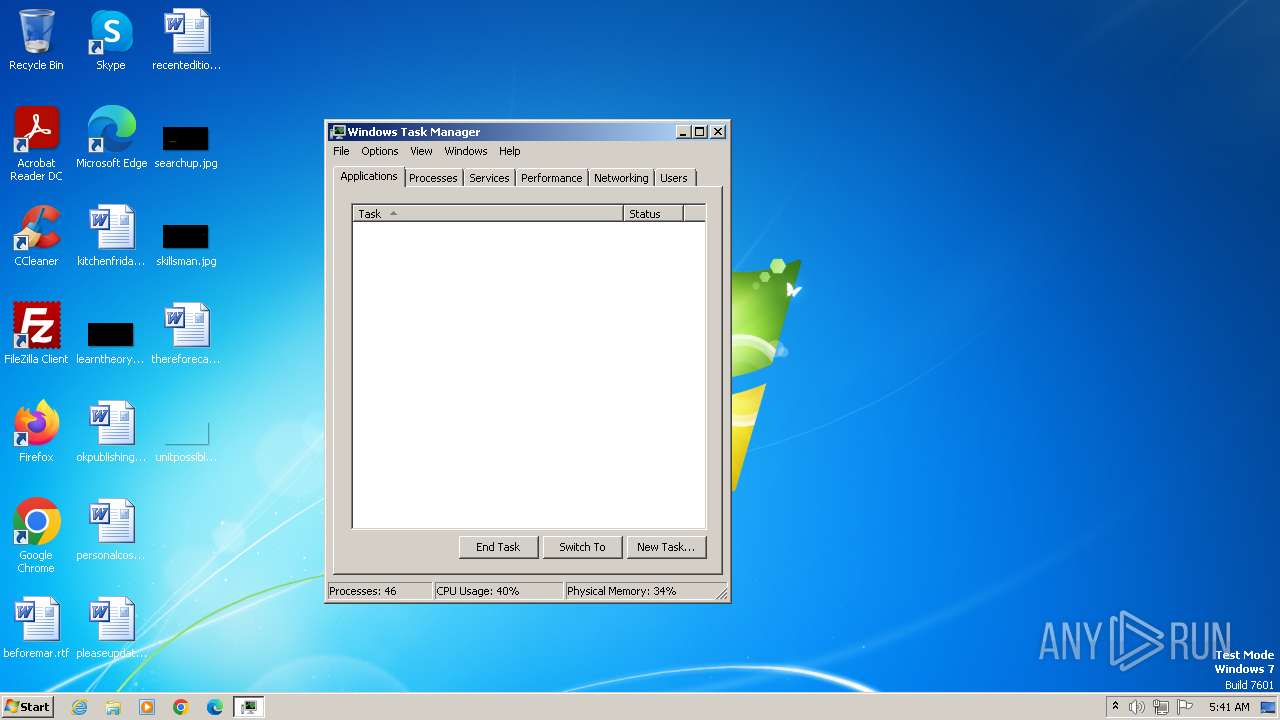Open the File menu
This screenshot has height=720, width=1280.
coord(341,151)
